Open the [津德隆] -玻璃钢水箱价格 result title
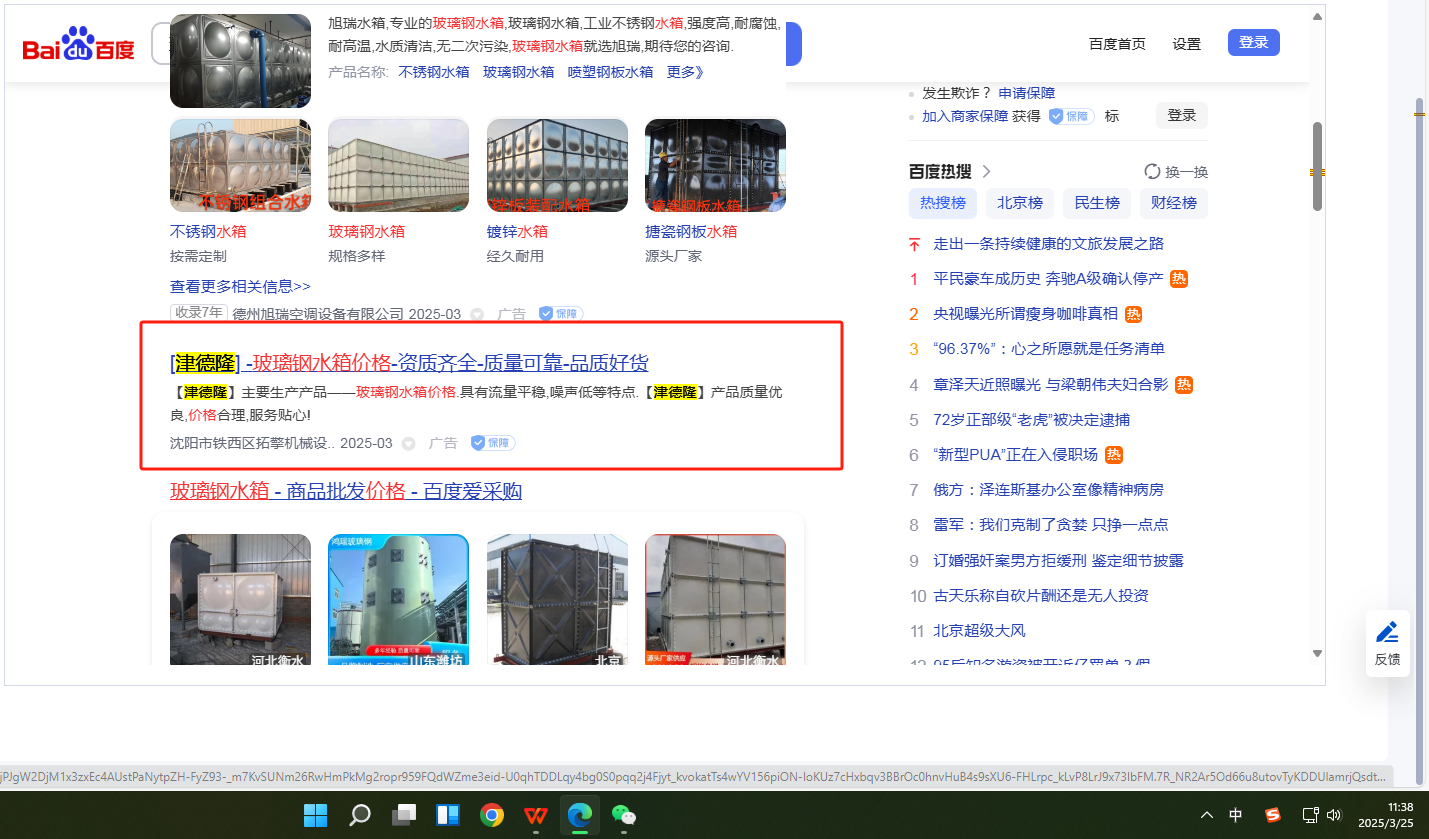Image resolution: width=1429 pixels, height=839 pixels. point(409,363)
